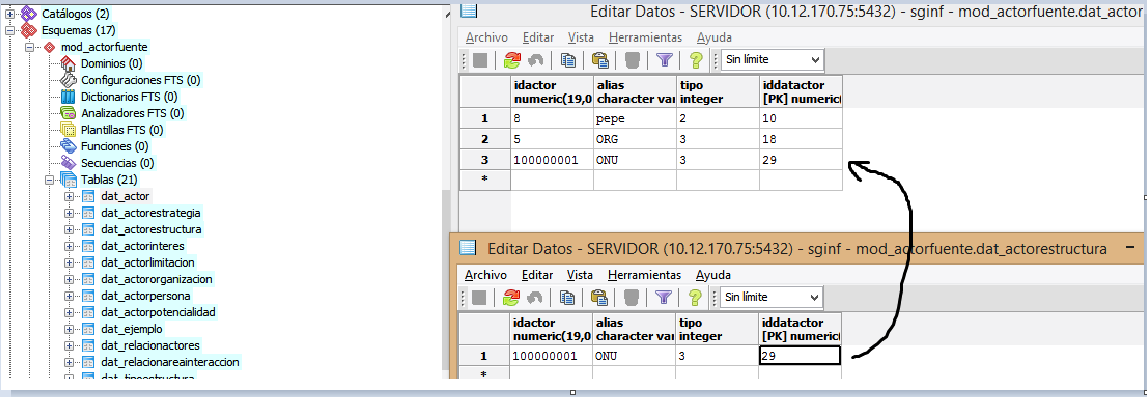The width and height of the screenshot is (1147, 397).
Task: Click filter funnel icon in dat_actor window
Action: click(663, 60)
